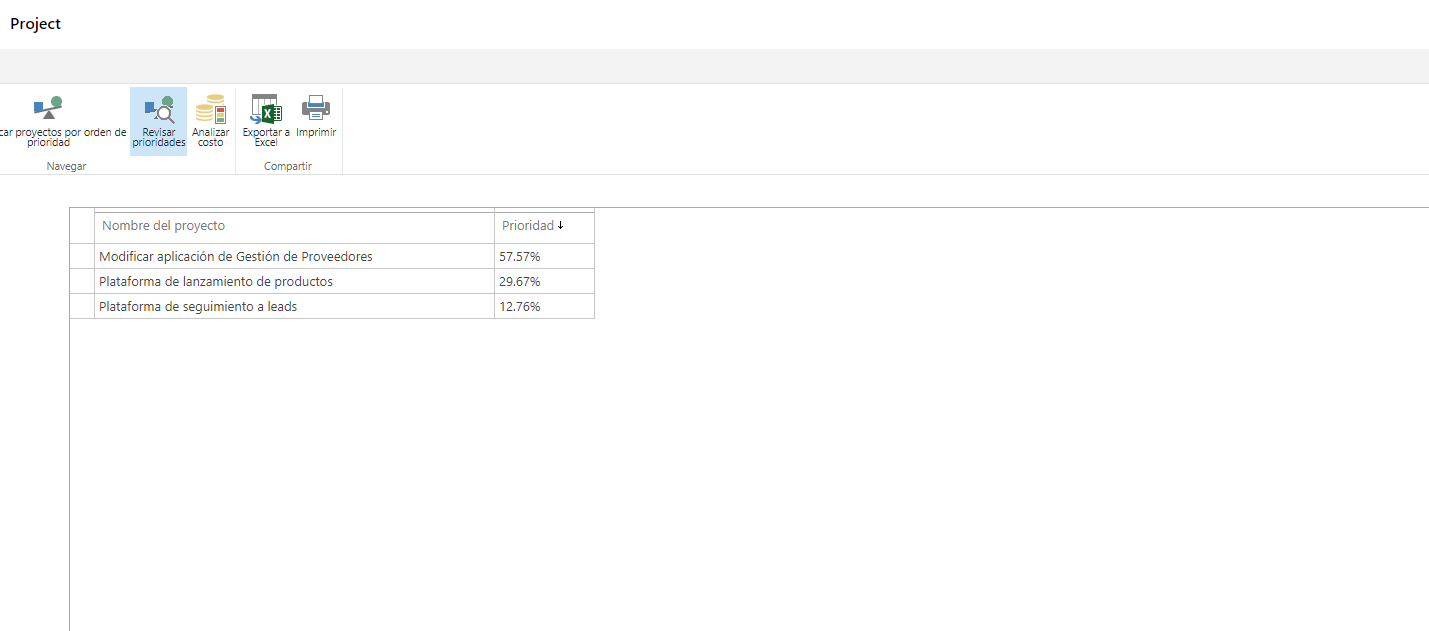Click the Project title at top
1429x631 pixels.
click(36, 24)
